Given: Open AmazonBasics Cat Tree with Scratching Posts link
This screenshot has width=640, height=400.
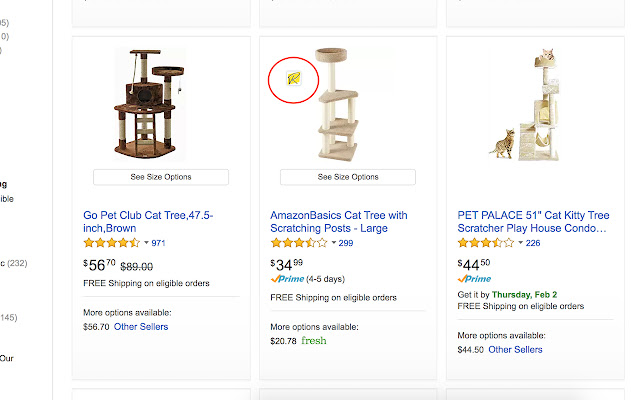Looking at the screenshot, I should click(x=339, y=221).
